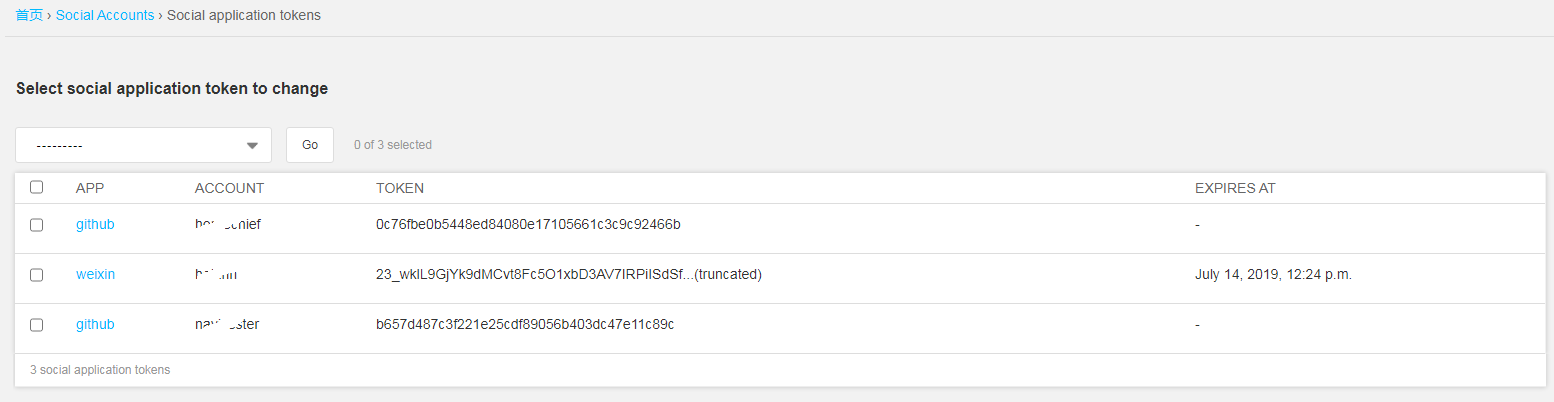
Task: Click the TOKEN column header
Action: click(400, 188)
